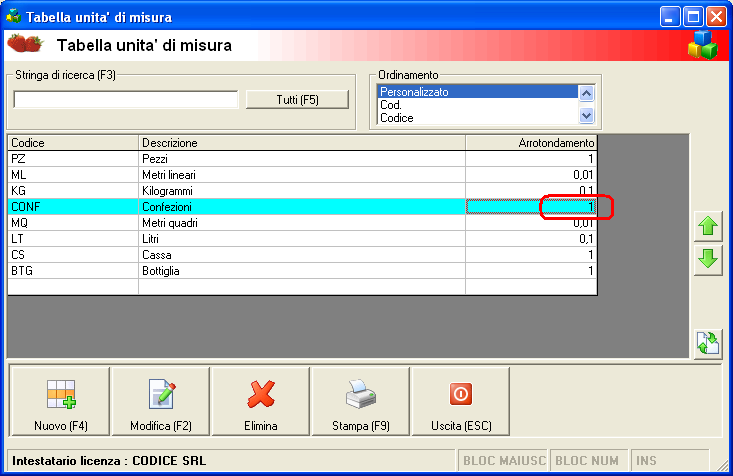Image resolution: width=733 pixels, height=476 pixels.
Task: Focus the Stringa di ricerca field
Action: tap(126, 100)
